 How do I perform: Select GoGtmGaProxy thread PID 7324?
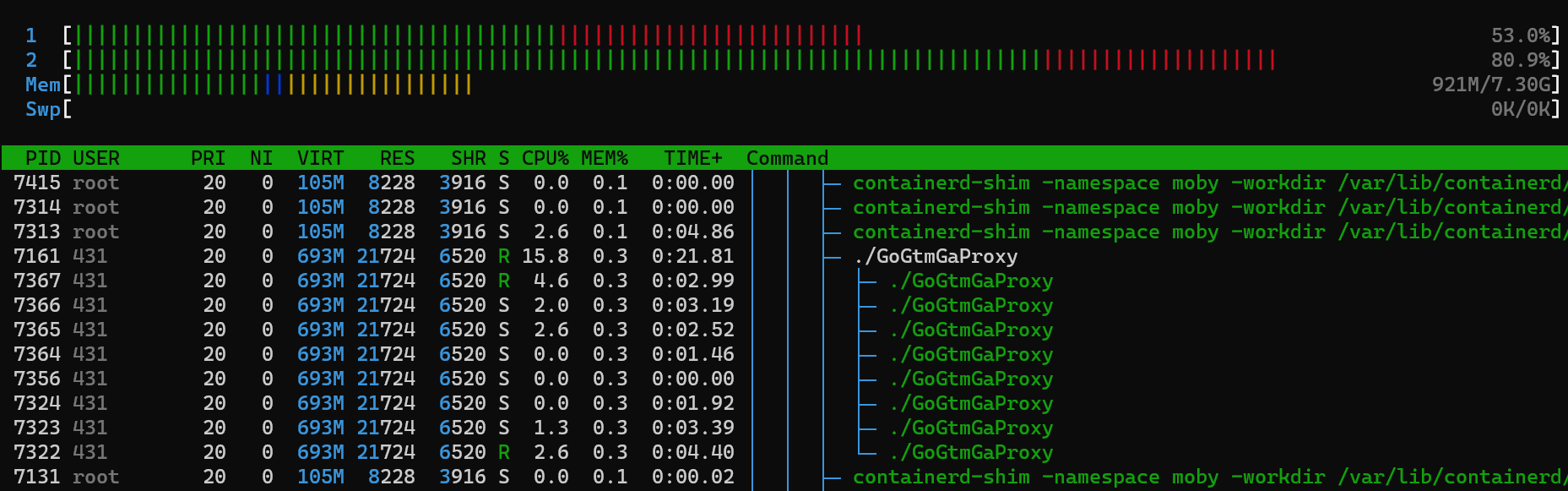tap(784, 403)
